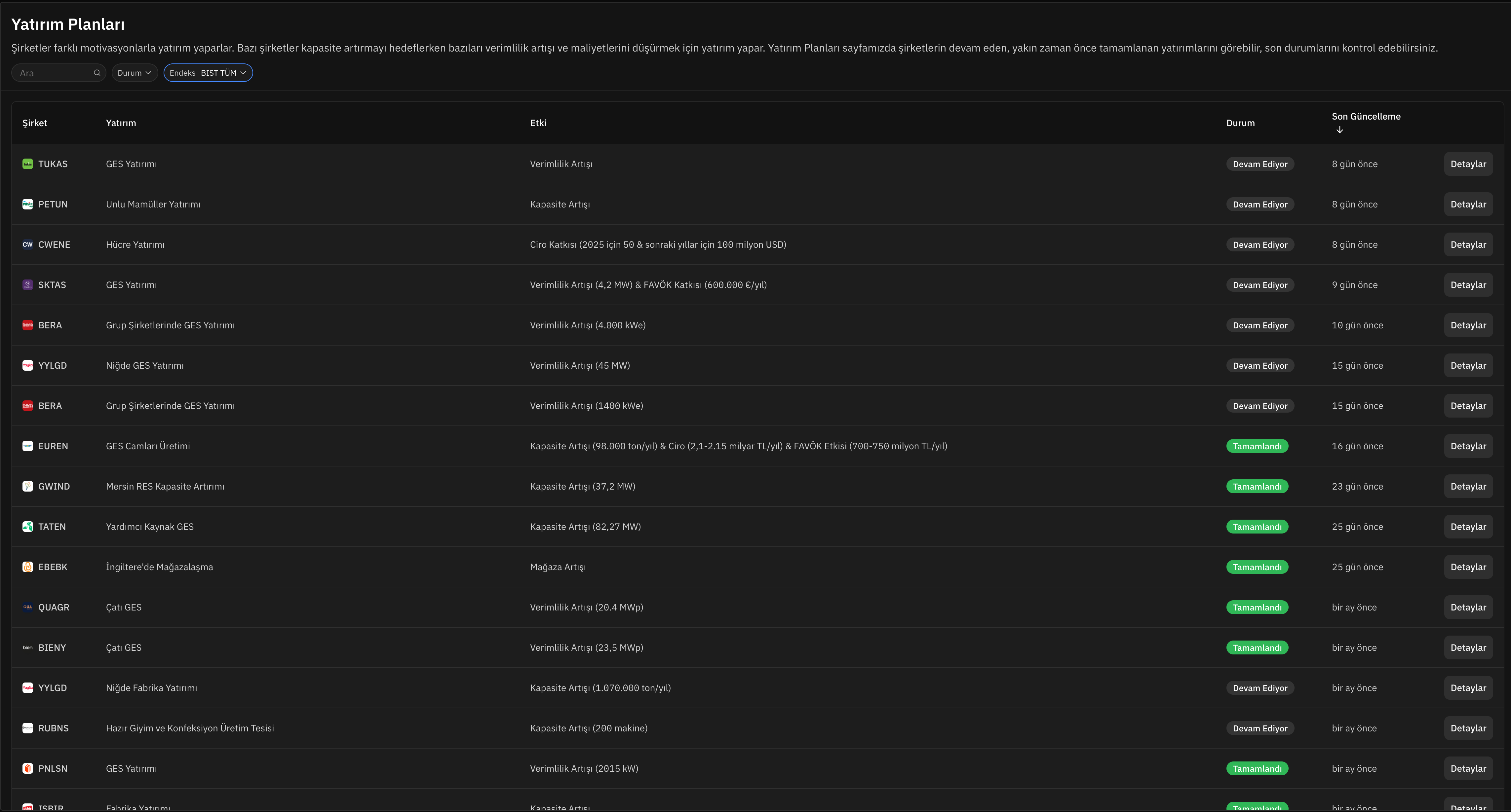The height and width of the screenshot is (812, 1511).
Task: Open Detaylar for GWIND
Action: 1468,487
